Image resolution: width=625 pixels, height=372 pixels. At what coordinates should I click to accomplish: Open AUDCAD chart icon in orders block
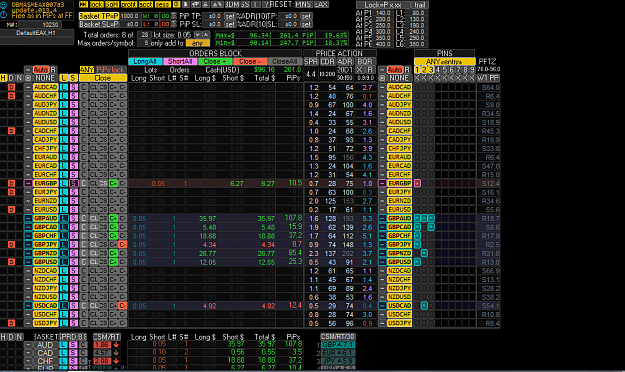[28, 87]
